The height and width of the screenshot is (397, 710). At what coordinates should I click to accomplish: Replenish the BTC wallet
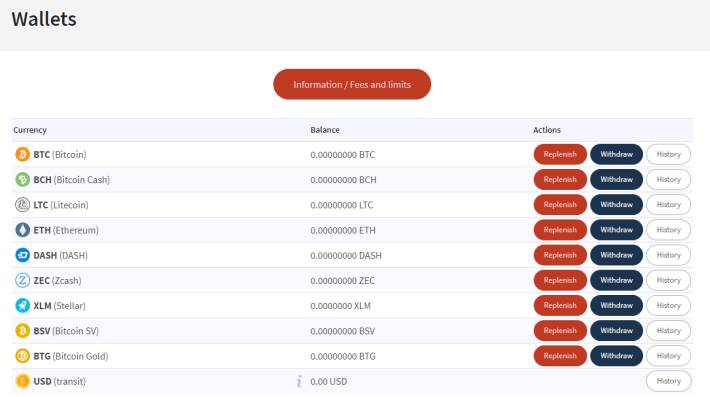click(560, 154)
